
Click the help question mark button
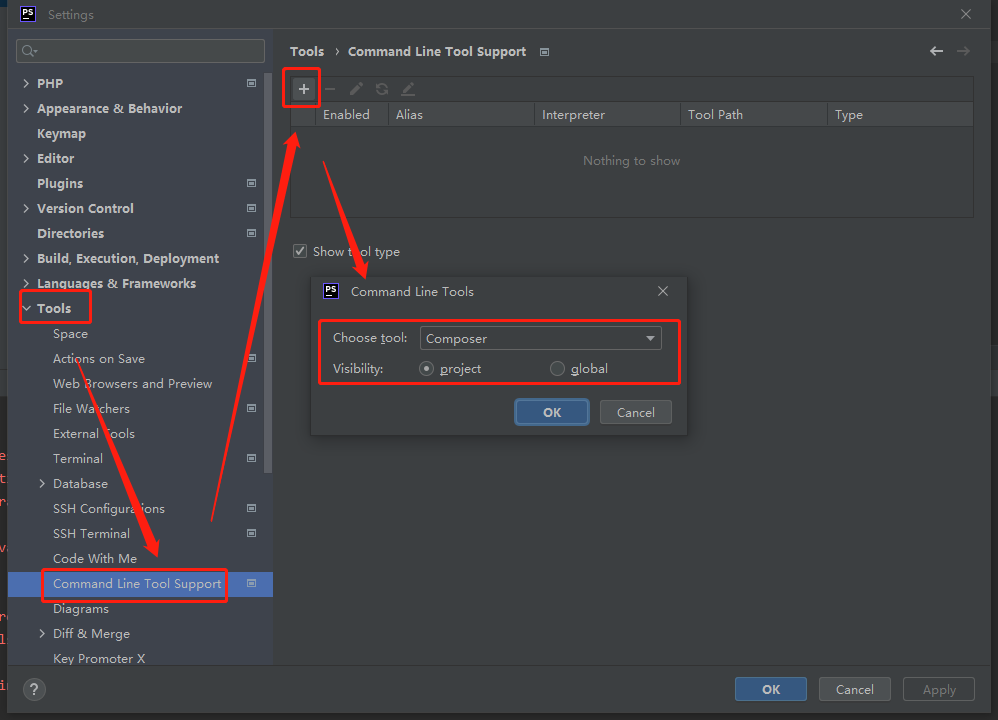click(34, 689)
